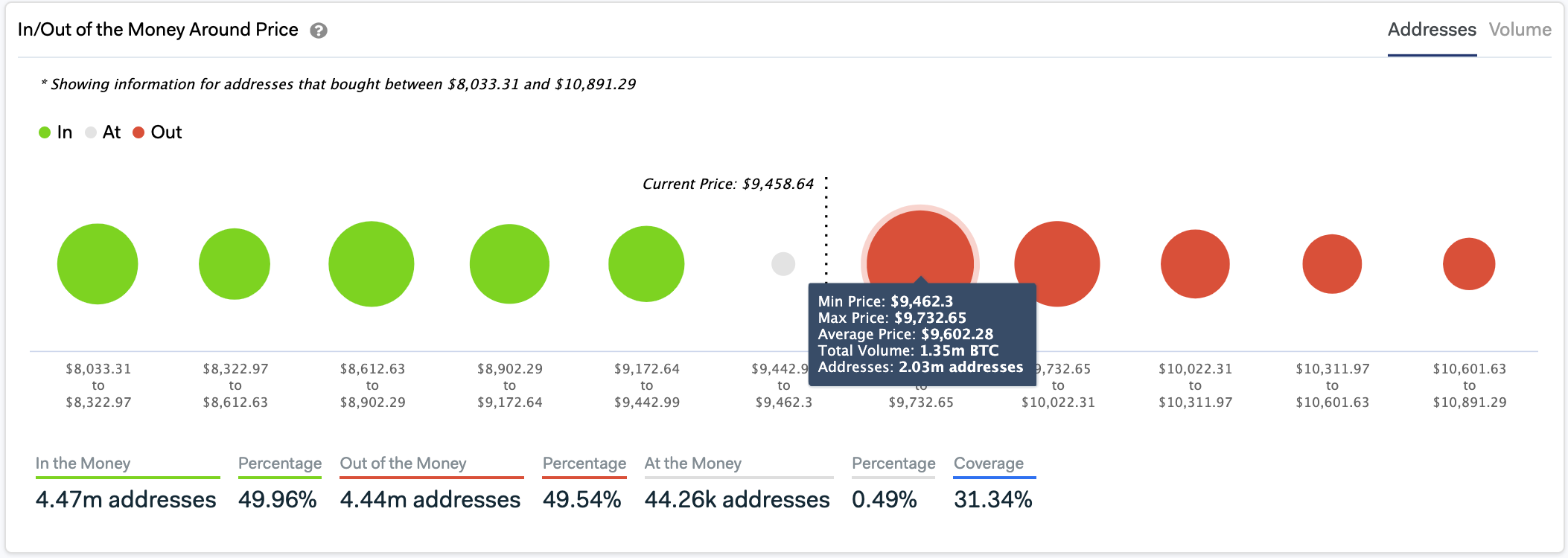Expand the Out of the Money statistics section
This screenshot has width=1568, height=558.
click(x=403, y=463)
